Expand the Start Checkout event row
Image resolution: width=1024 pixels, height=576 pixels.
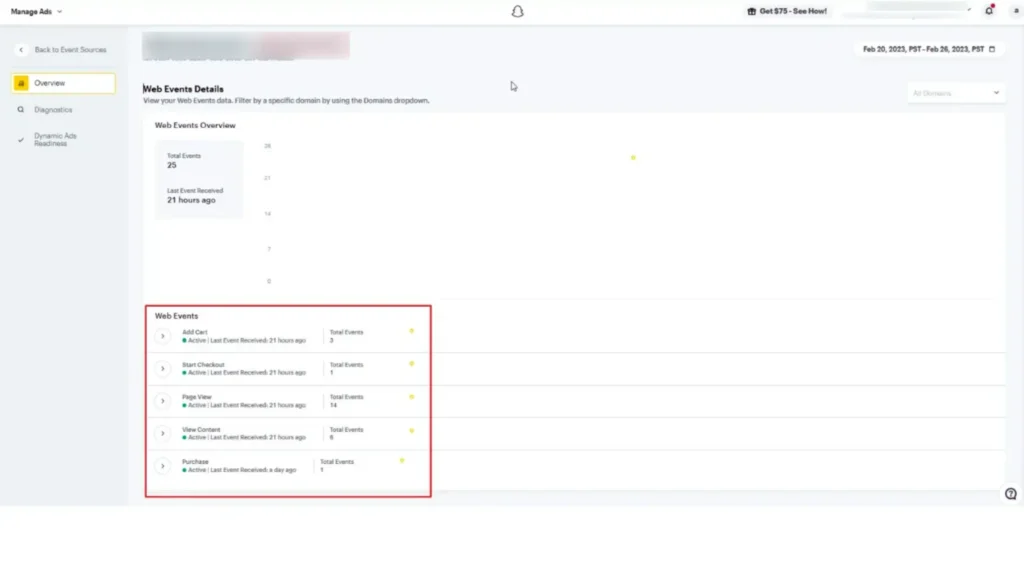pos(163,369)
